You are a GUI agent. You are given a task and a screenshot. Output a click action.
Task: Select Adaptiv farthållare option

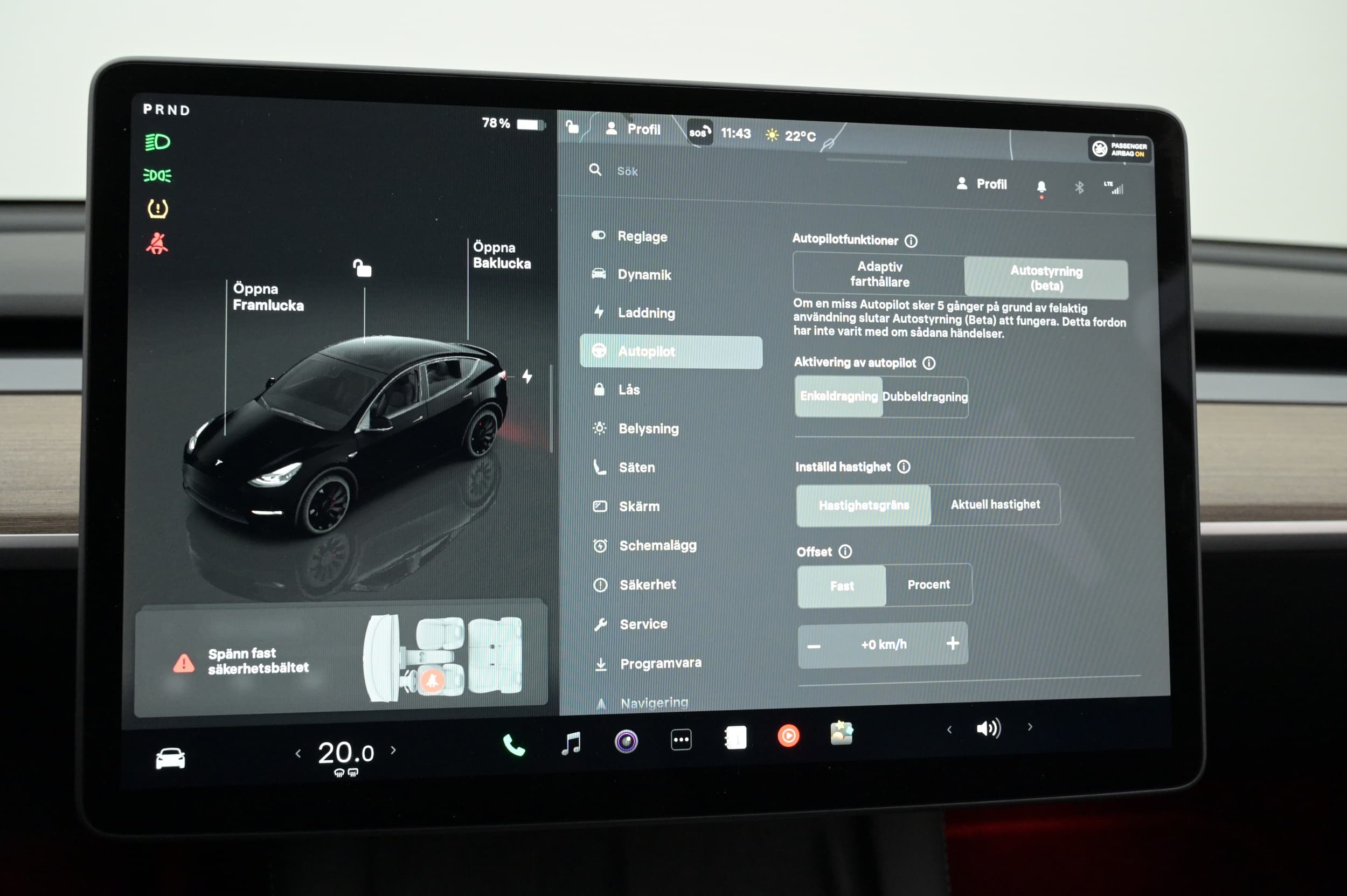879,274
